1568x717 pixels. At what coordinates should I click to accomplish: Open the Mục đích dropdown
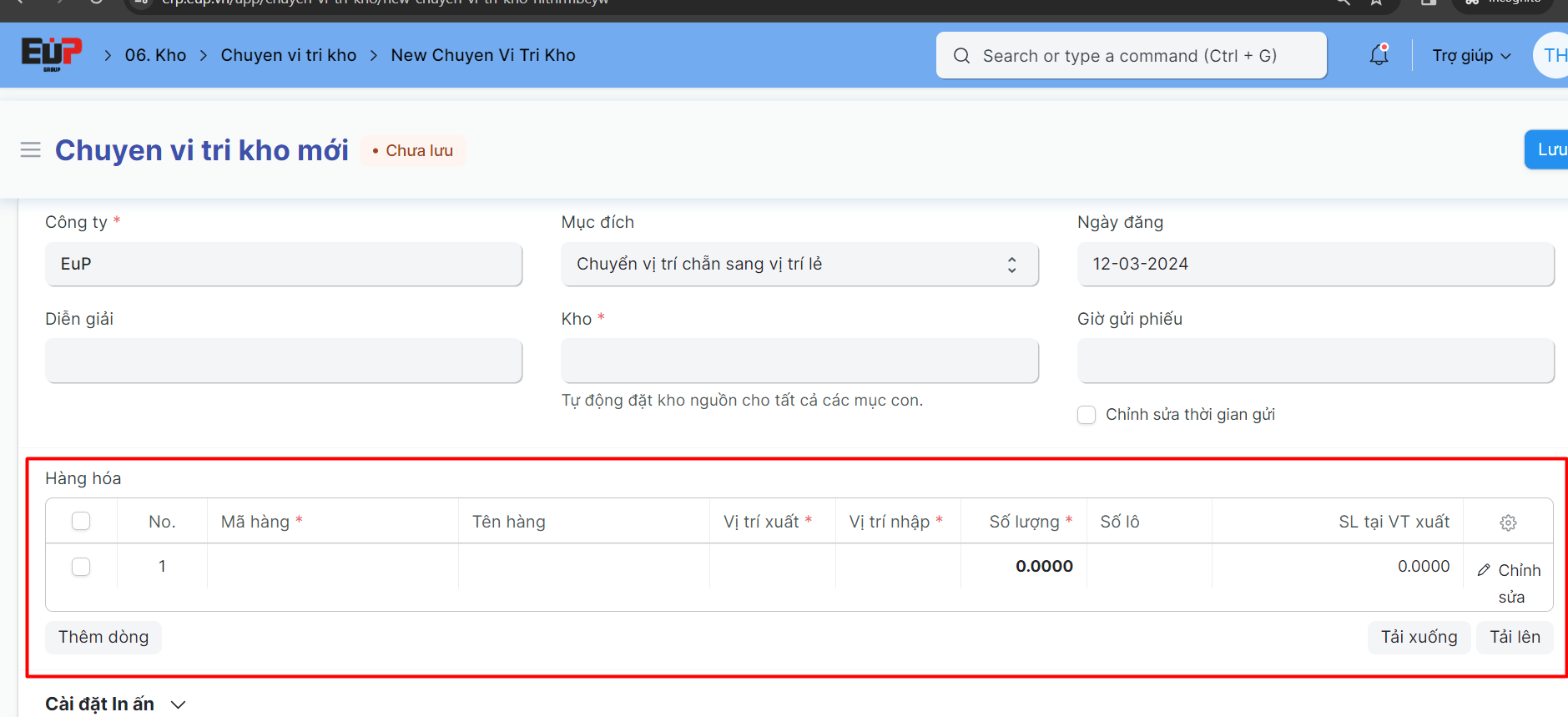[799, 265]
